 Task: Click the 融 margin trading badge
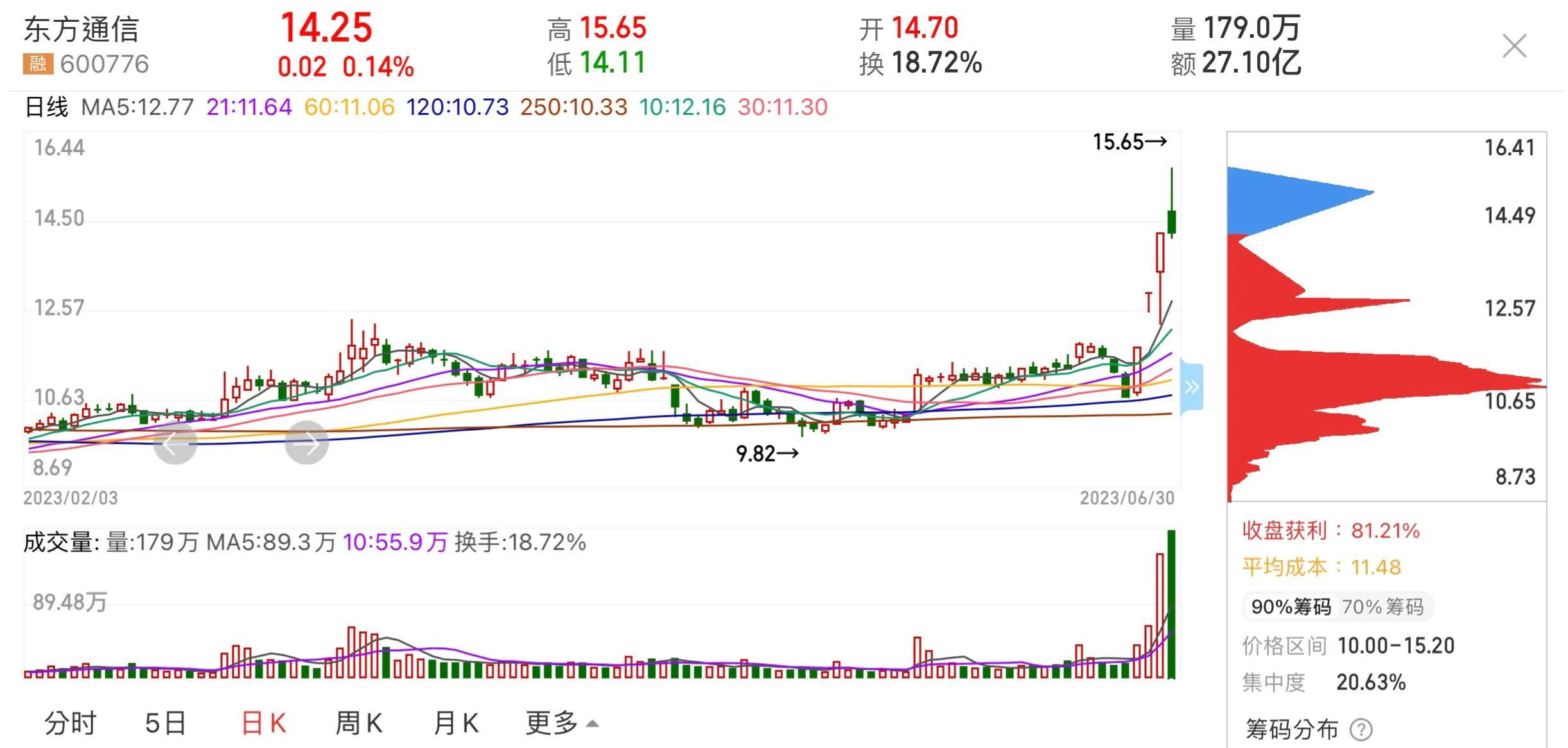37,64
